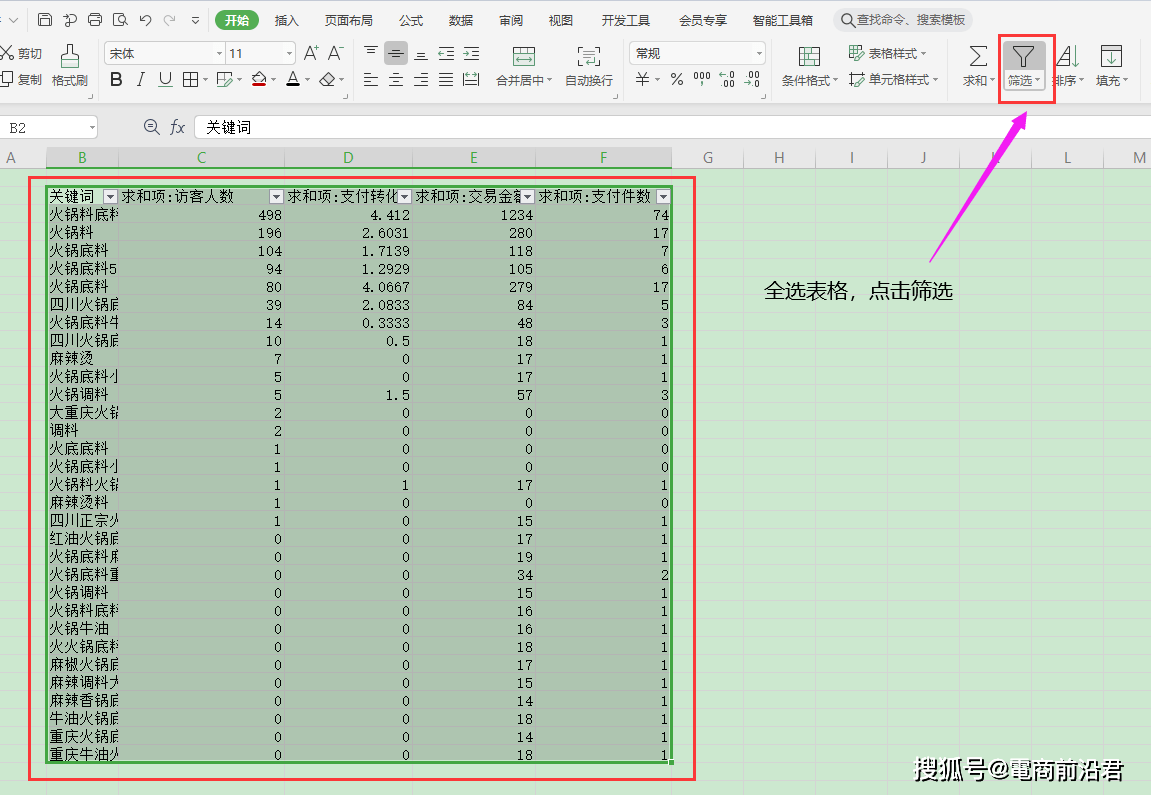Click decrease indent icon
The width and height of the screenshot is (1151, 795).
tap(446, 53)
